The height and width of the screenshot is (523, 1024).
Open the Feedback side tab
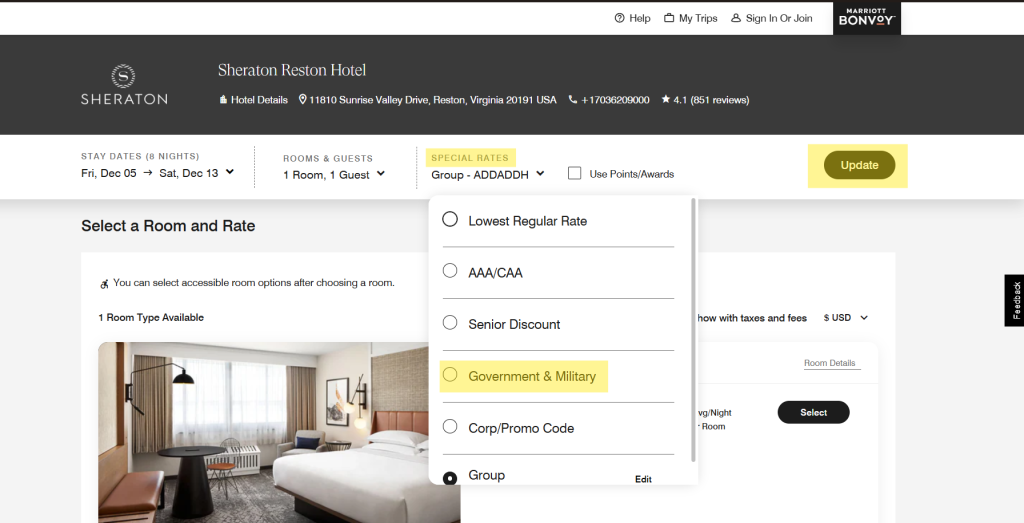1014,300
